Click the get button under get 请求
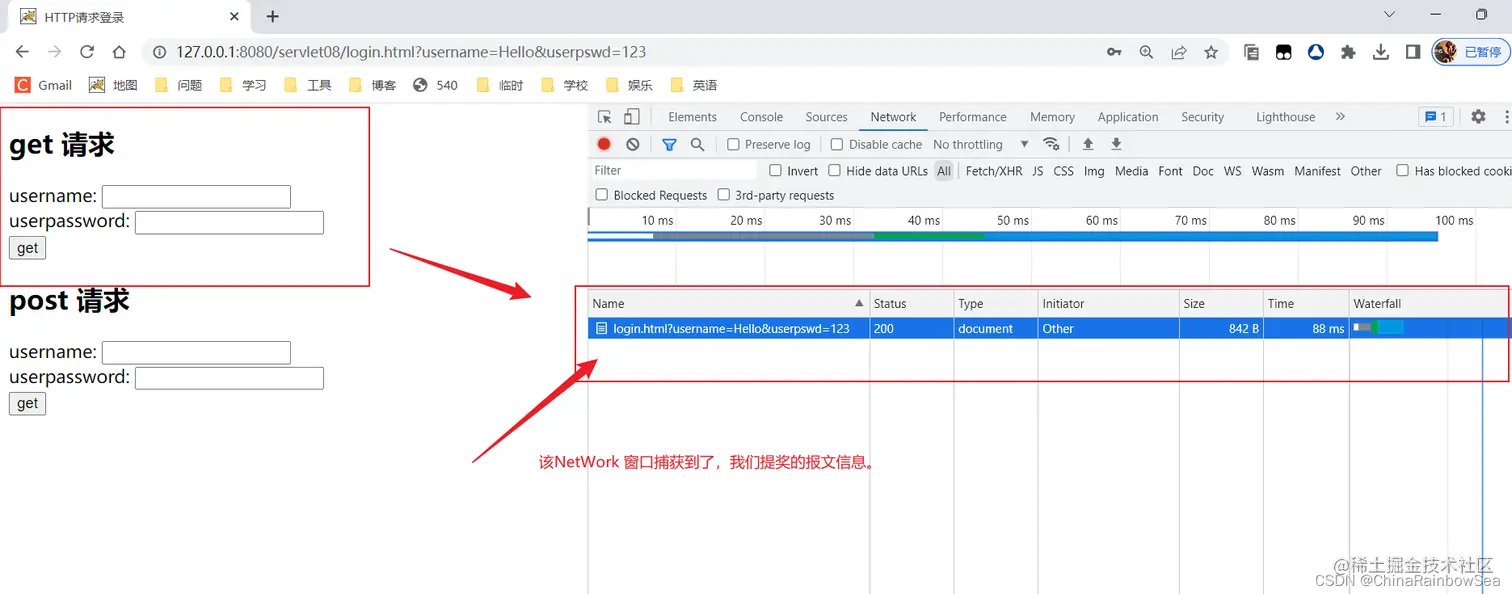The width and height of the screenshot is (1512, 594). [27, 248]
